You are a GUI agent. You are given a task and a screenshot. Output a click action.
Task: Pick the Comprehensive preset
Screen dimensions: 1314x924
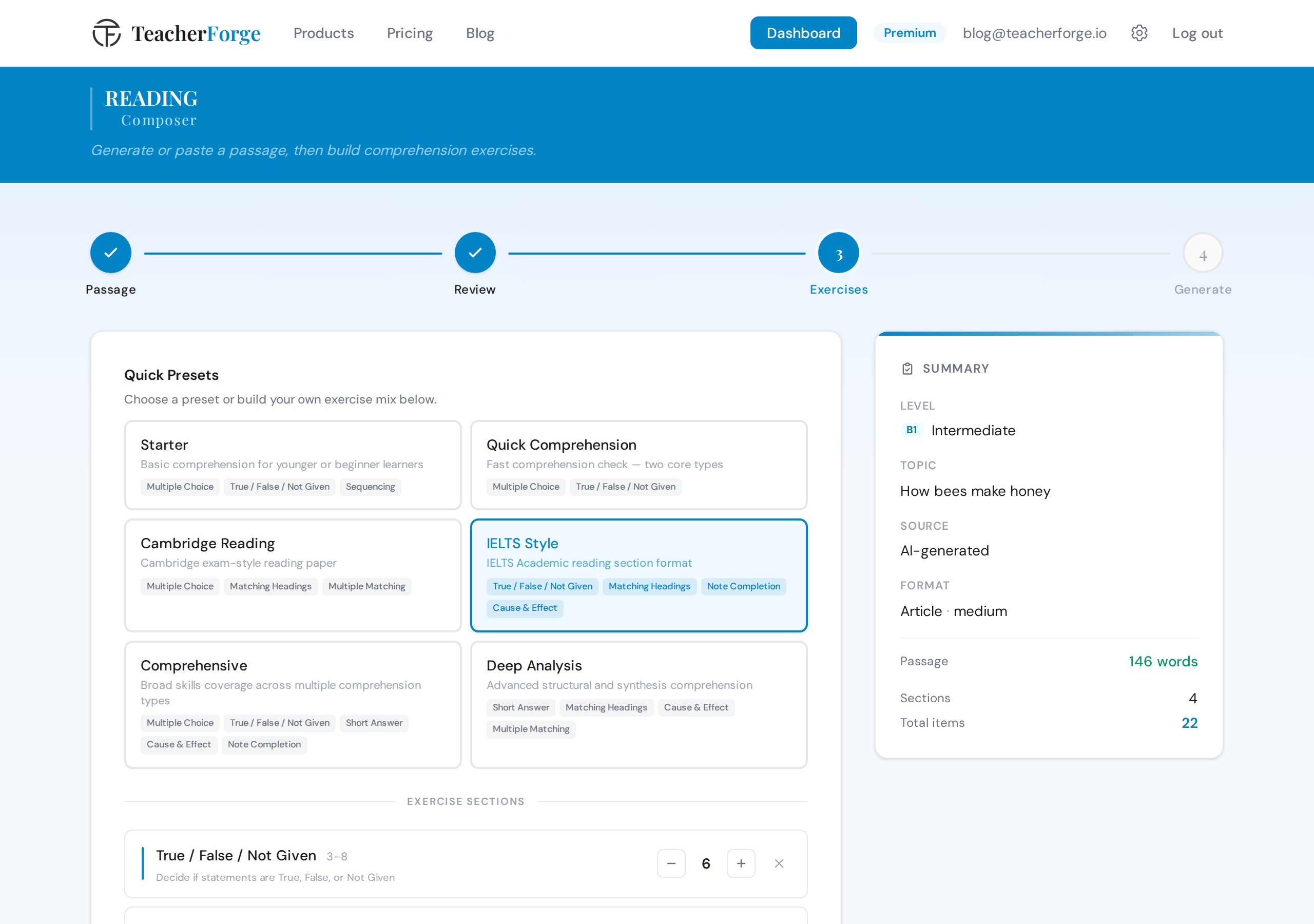[x=293, y=705]
